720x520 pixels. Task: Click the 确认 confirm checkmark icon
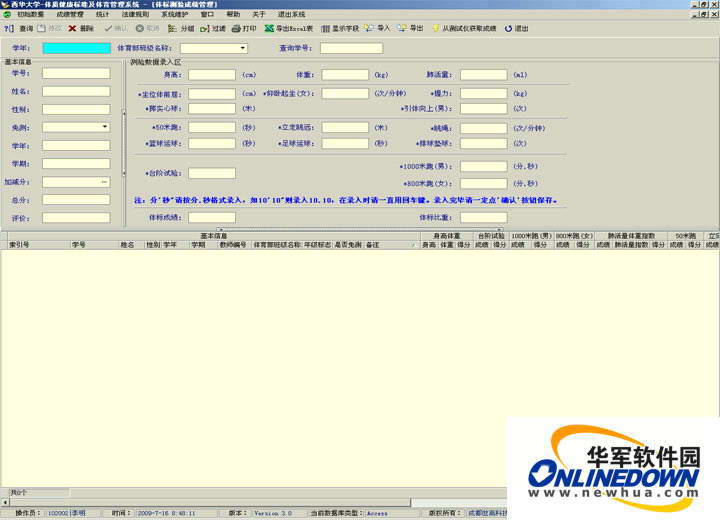[x=108, y=28]
